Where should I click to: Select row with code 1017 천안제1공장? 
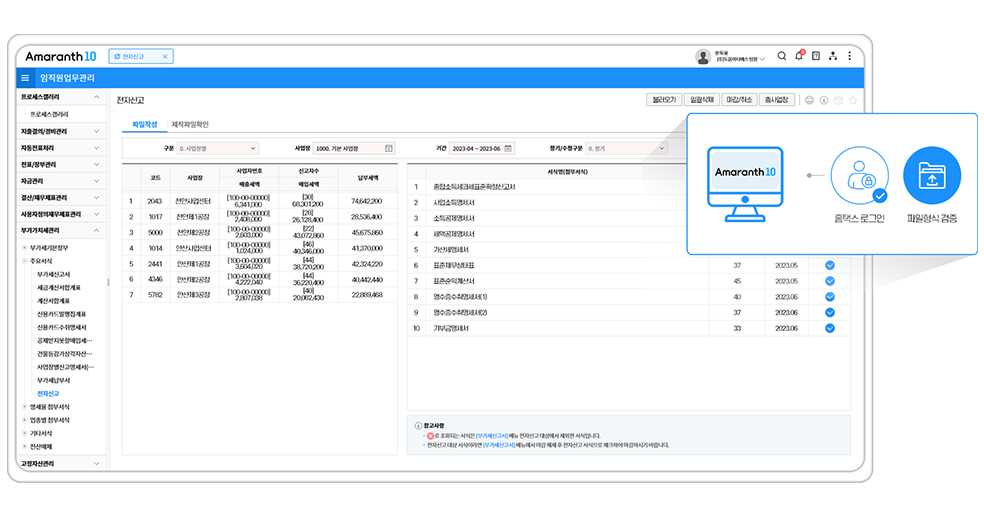260,216
